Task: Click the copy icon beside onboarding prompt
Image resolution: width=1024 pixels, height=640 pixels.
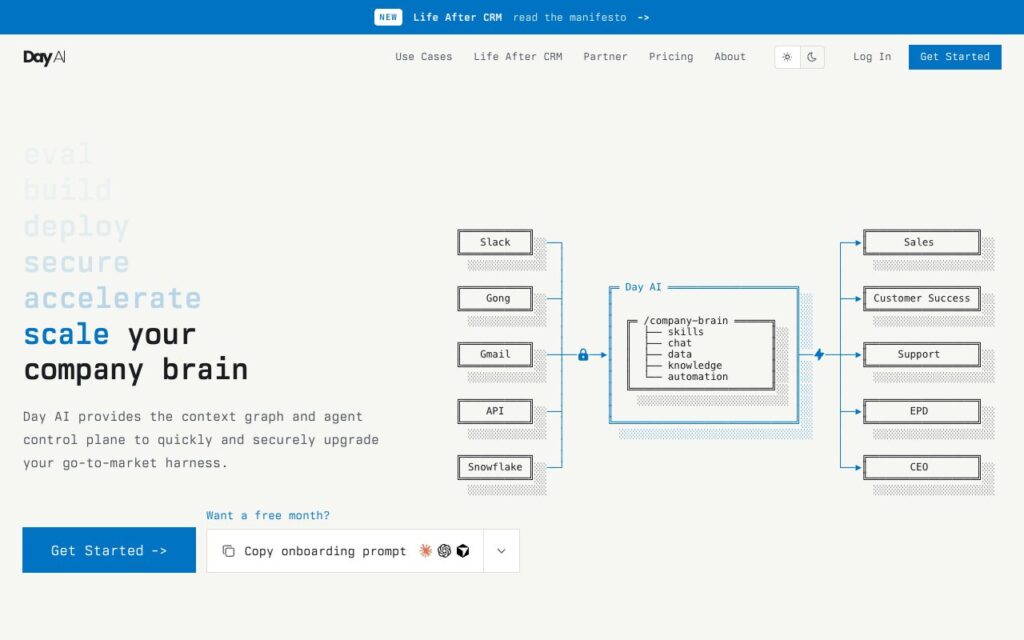Action: coord(228,551)
